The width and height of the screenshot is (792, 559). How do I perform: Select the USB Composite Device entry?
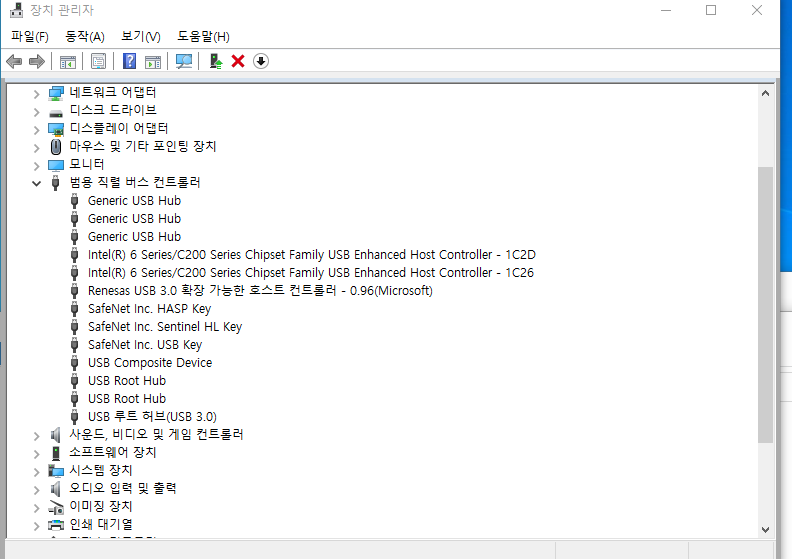click(x=150, y=363)
